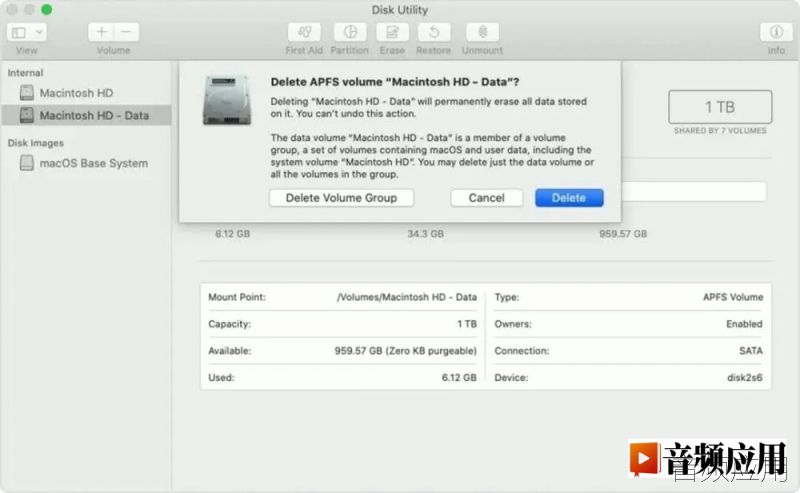Viewport: 800px width, 493px height.
Task: Click the APFS Volume type value
Action: click(733, 297)
